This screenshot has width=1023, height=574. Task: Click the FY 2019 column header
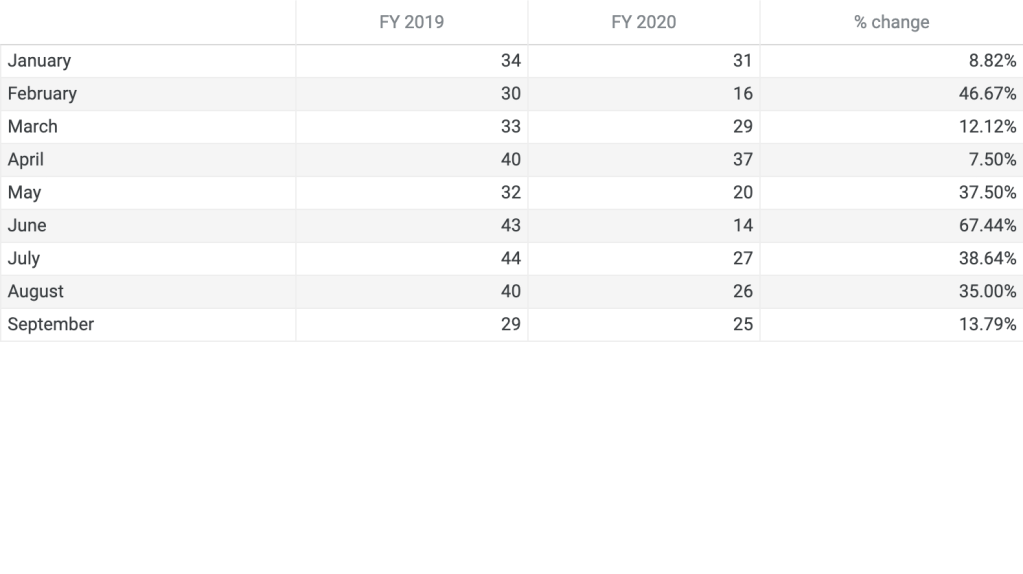pos(411,22)
